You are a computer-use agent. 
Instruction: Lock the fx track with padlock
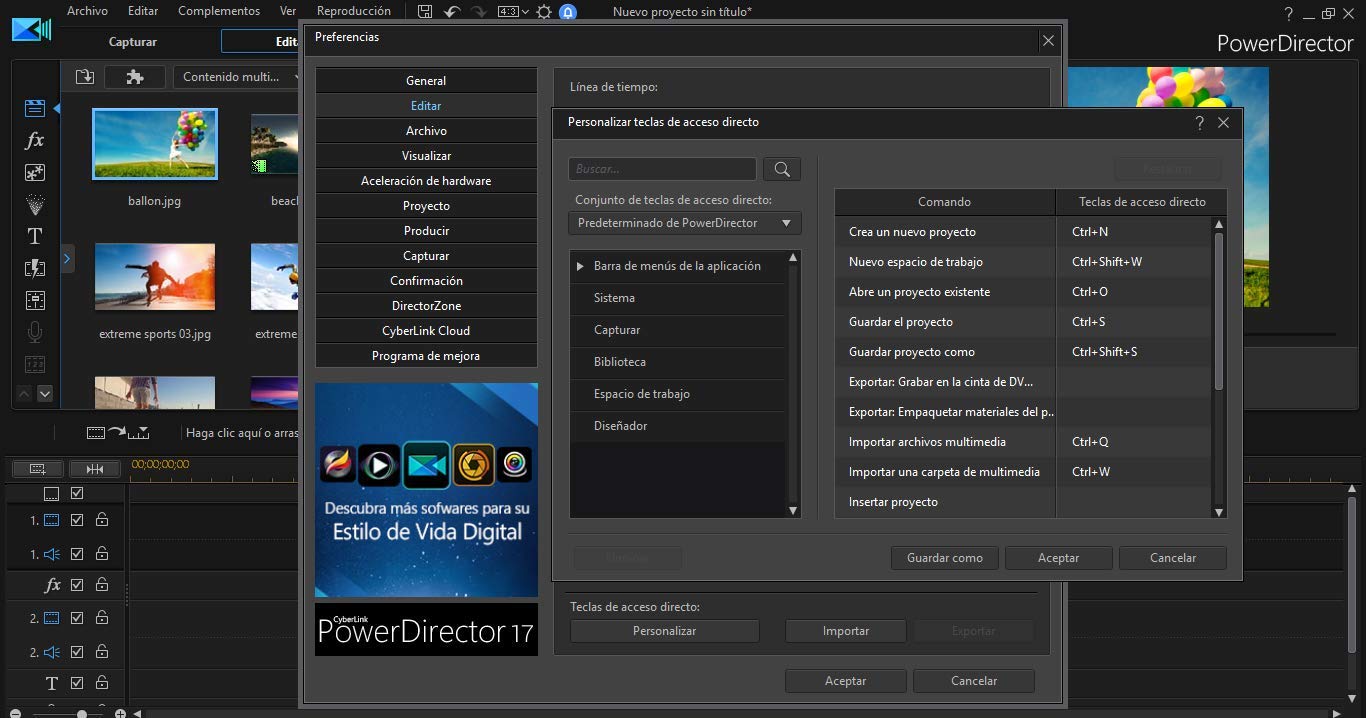[x=102, y=585]
